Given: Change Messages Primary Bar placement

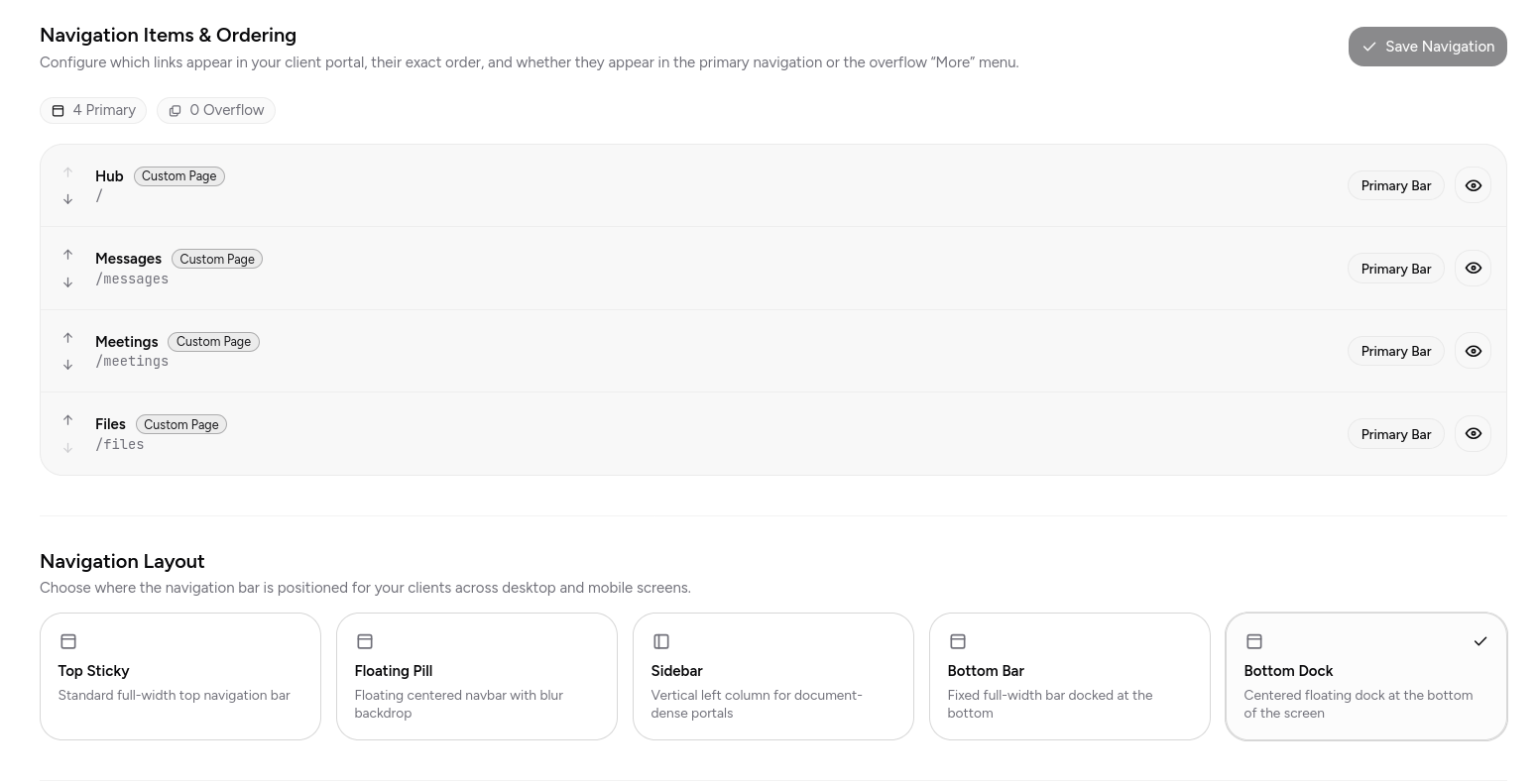Looking at the screenshot, I should [1395, 269].
